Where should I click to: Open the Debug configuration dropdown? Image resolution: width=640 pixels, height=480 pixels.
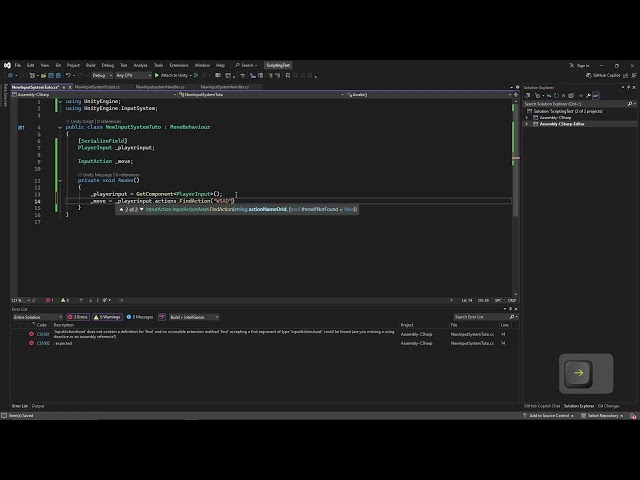pyautogui.click(x=102, y=76)
